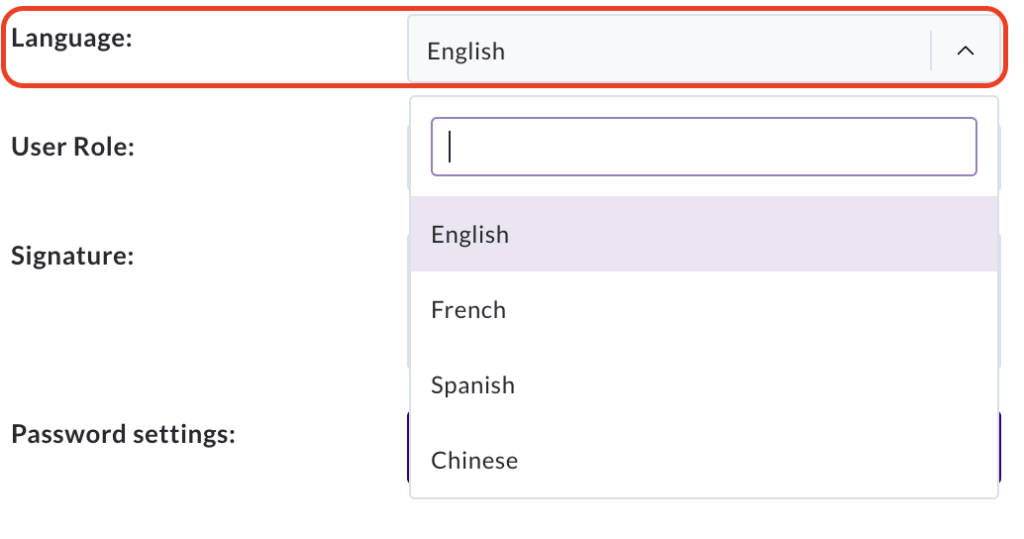1024x539 pixels.
Task: Click the empty area inside the Language field near its value
Action: [x=717, y=50]
